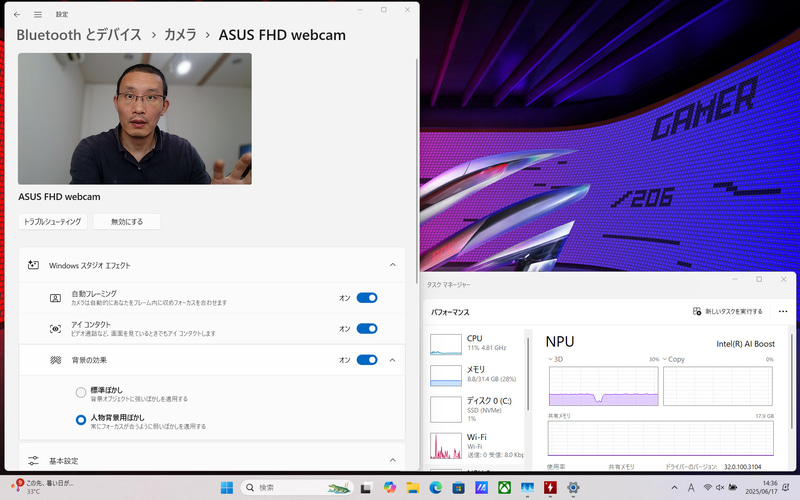
Task: Click the run new task icon in Task Manager
Action: coord(697,311)
